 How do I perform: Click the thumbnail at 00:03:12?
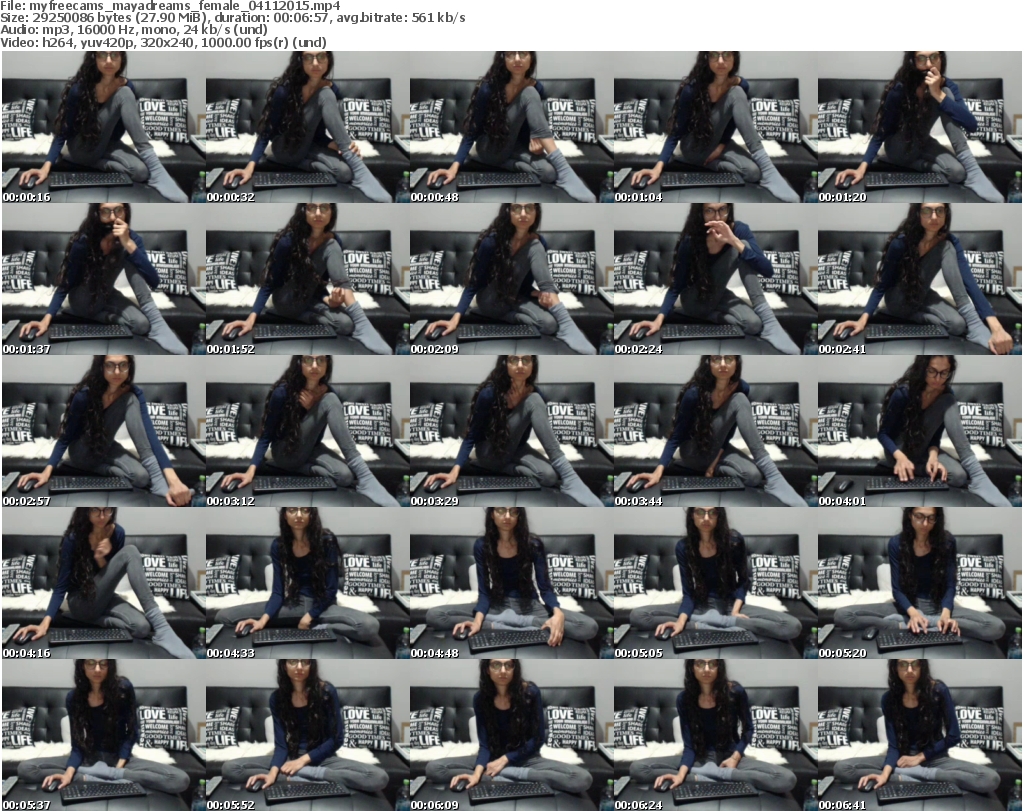coord(308,431)
